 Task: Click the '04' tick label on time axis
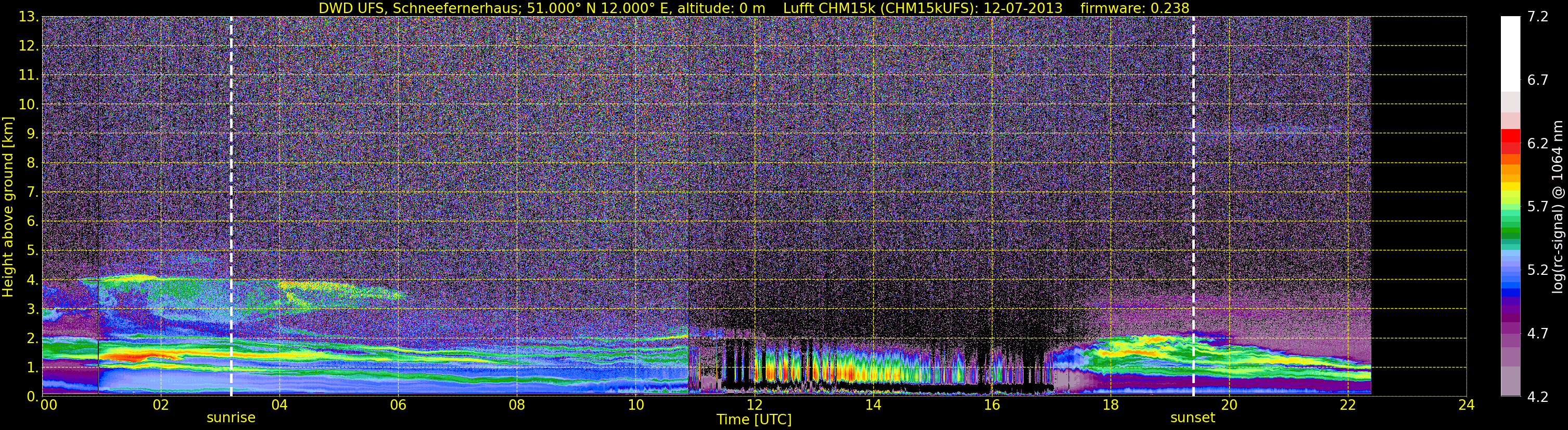pos(279,405)
